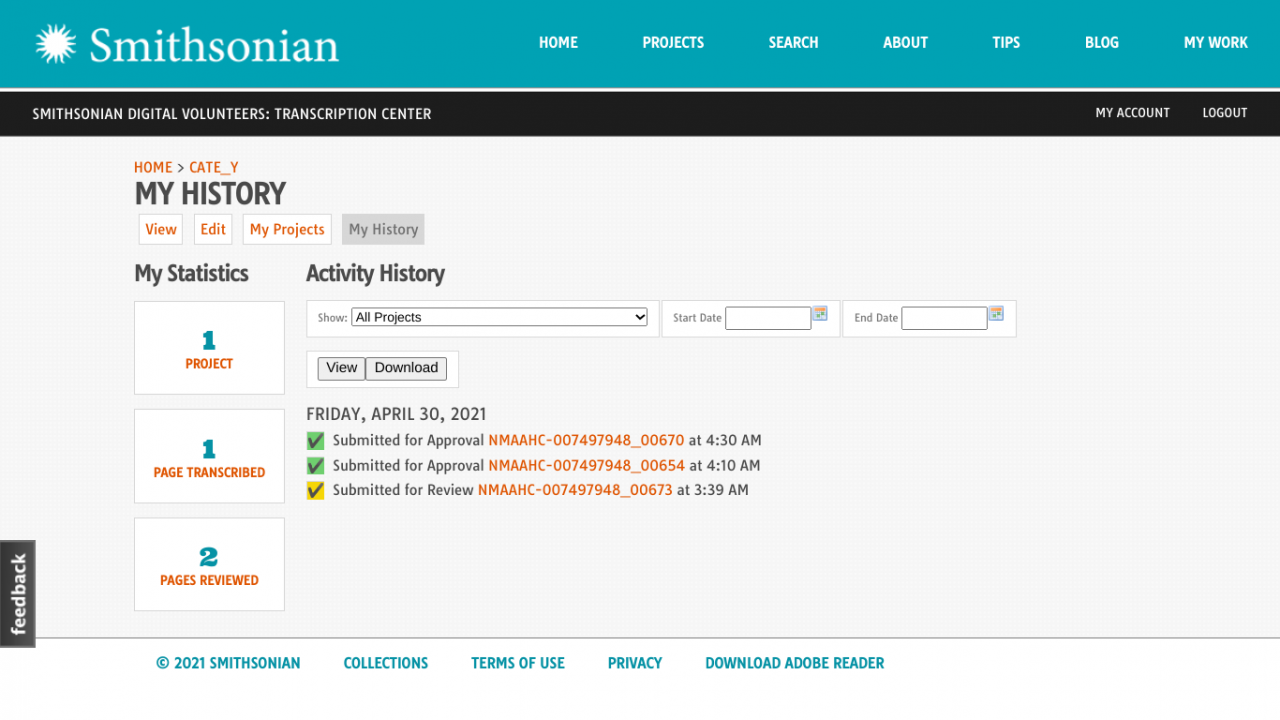Switch to the My Projects tab
The width and height of the screenshot is (1280, 720).
[x=287, y=229]
